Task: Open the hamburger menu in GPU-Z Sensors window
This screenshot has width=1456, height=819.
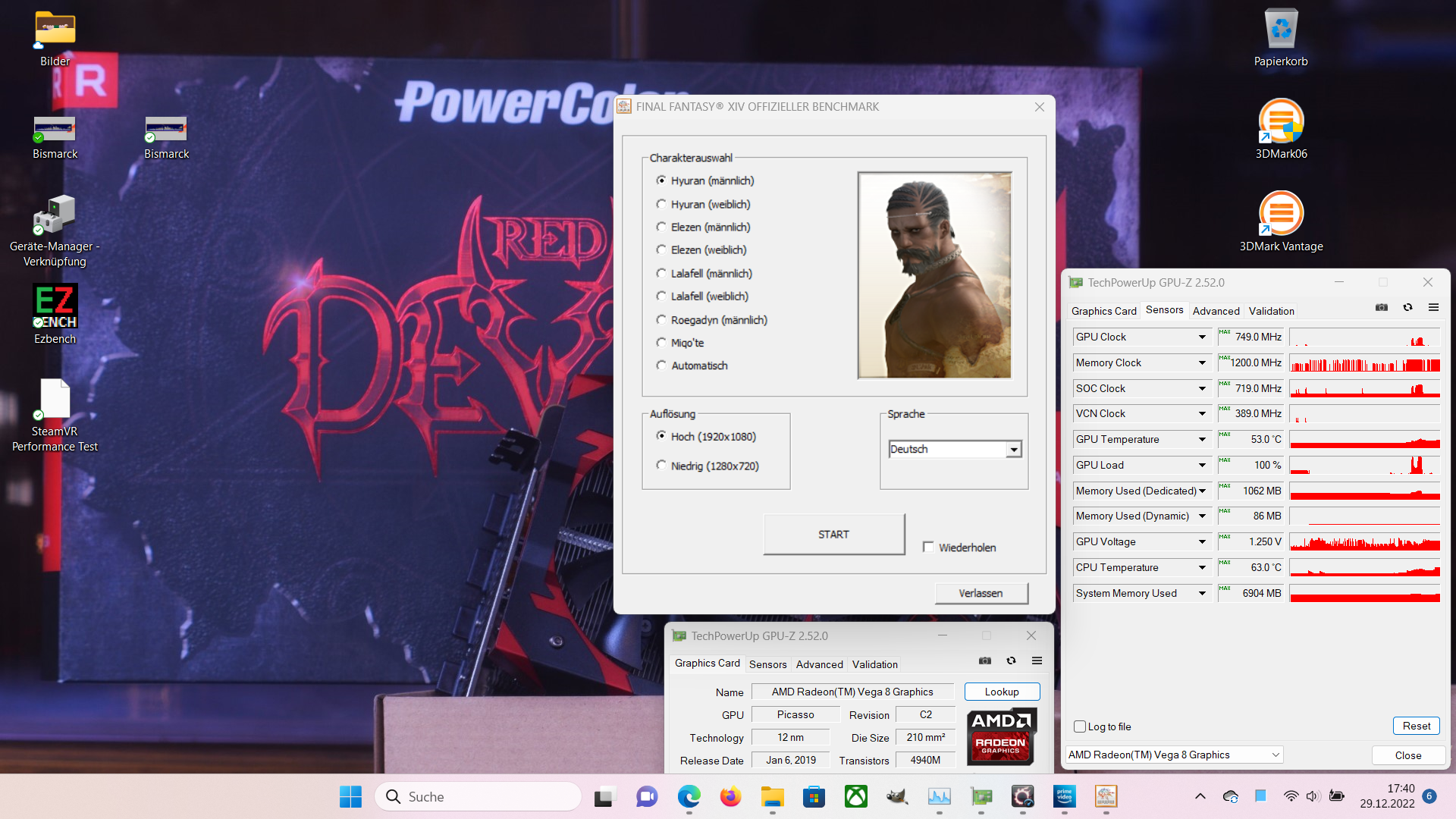Action: [1433, 308]
